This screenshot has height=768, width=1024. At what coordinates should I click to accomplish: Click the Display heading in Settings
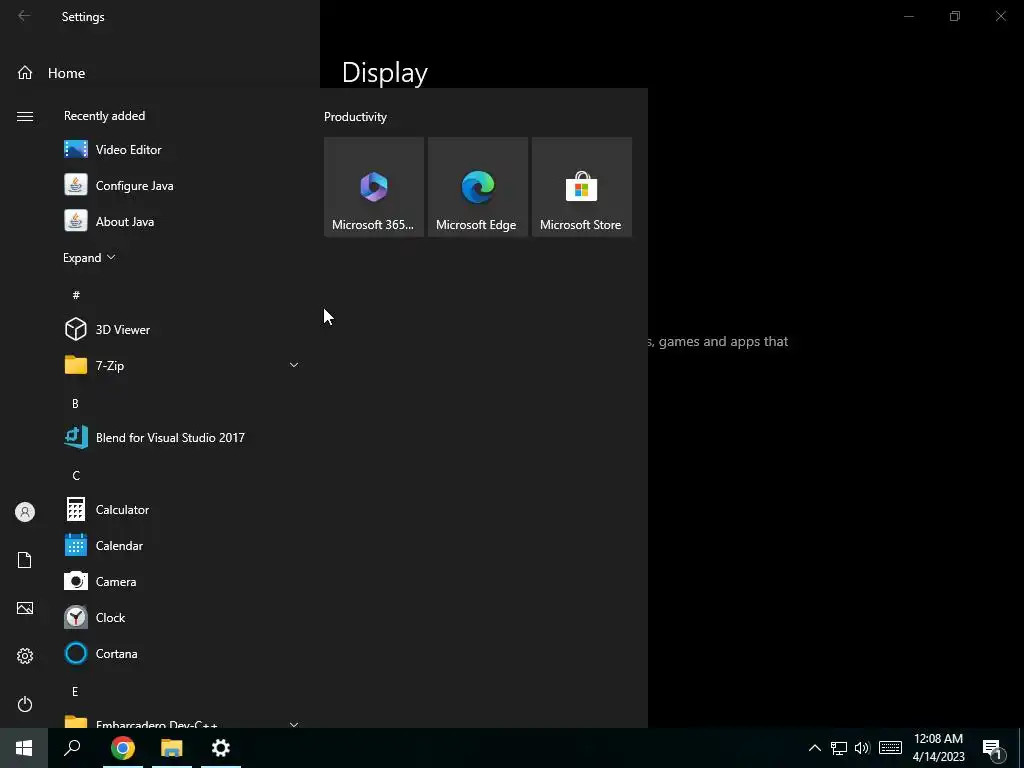[385, 72]
